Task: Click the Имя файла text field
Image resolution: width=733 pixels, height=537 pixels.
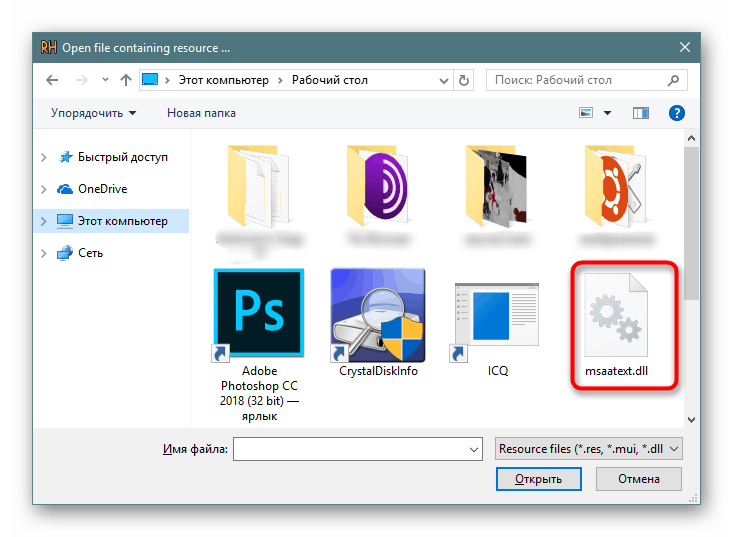Action: point(358,449)
